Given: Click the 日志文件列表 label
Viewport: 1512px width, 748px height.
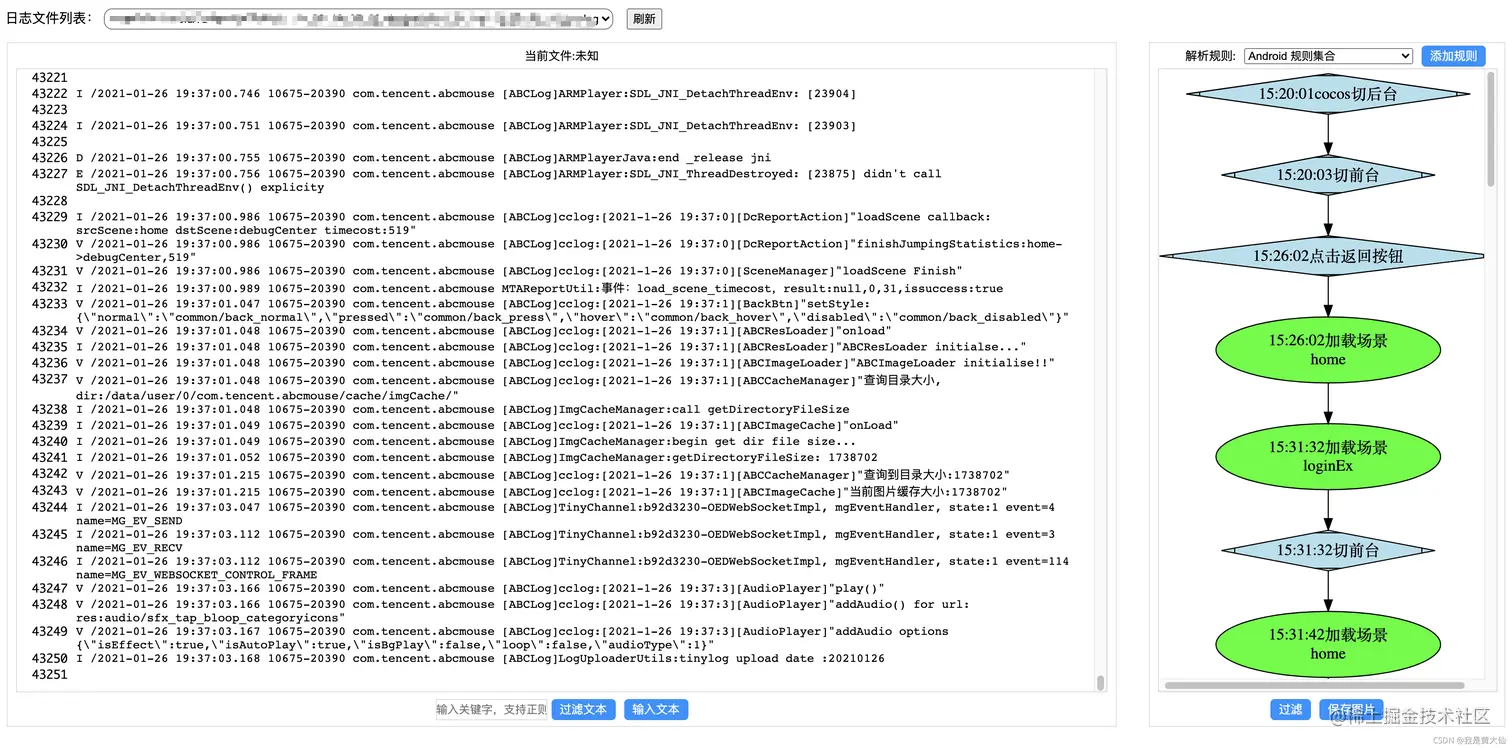Looking at the screenshot, I should [x=49, y=19].
